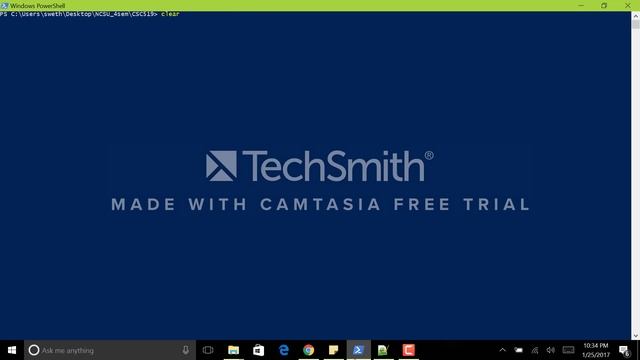Image resolution: width=640 pixels, height=360 pixels.
Task: Open Task View from the taskbar
Action: (208, 350)
